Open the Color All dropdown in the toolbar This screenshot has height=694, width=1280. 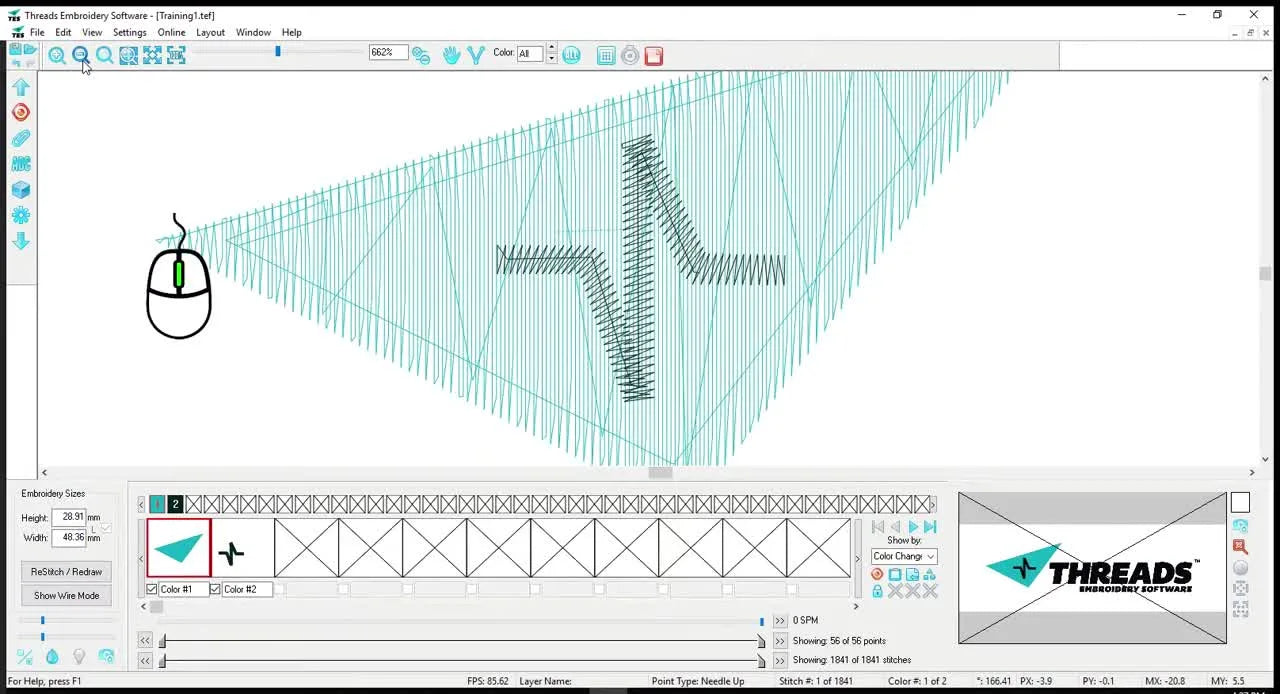(530, 53)
